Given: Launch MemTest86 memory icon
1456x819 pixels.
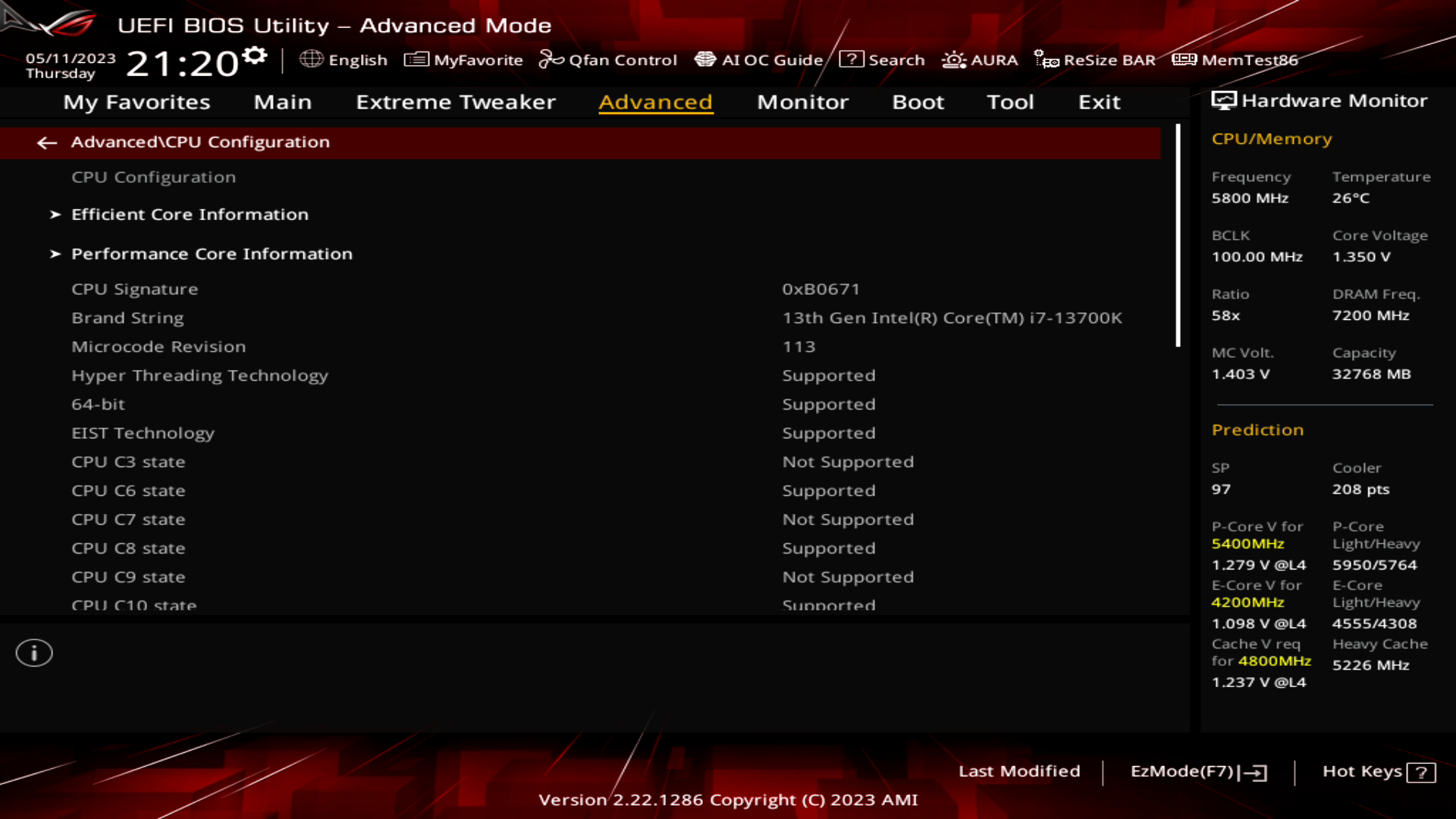Looking at the screenshot, I should coord(1184,59).
